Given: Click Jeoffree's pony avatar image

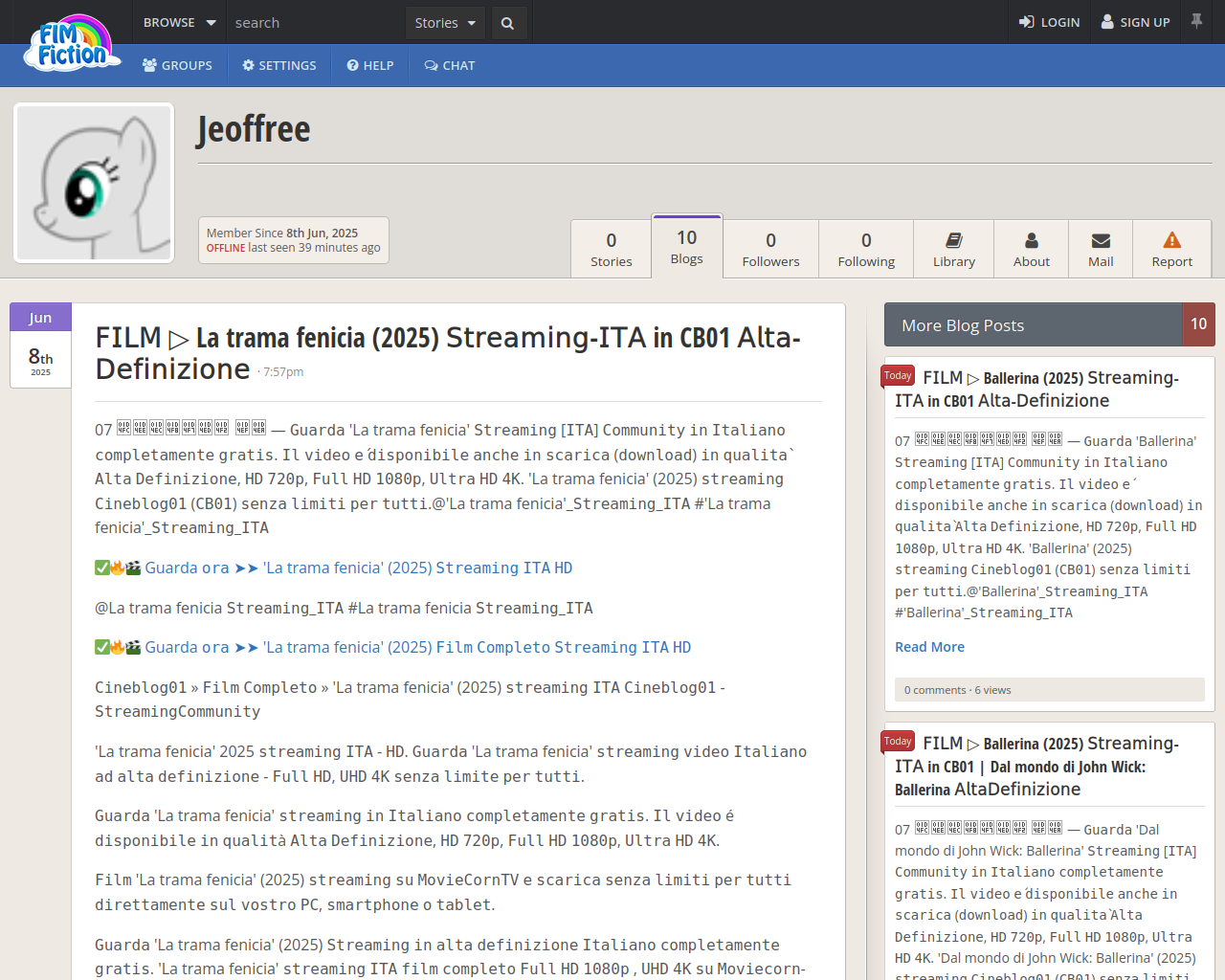Looking at the screenshot, I should click(x=94, y=183).
